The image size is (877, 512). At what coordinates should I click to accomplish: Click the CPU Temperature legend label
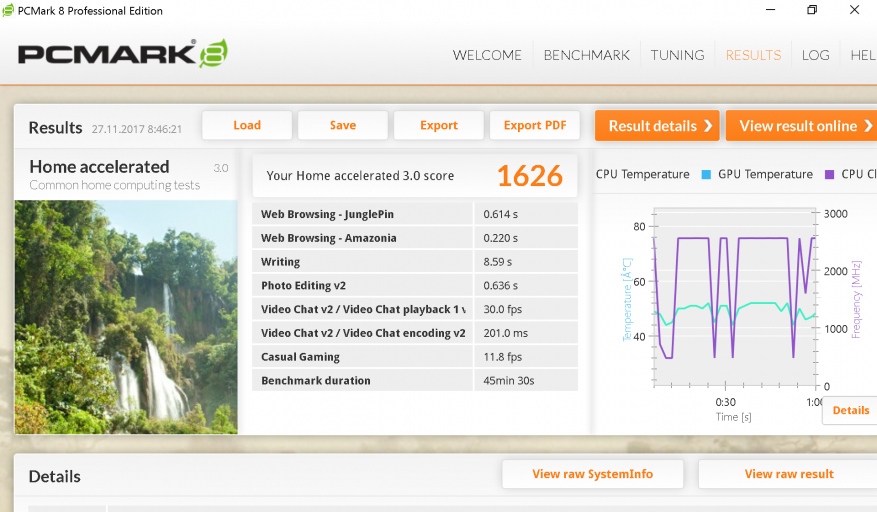[x=642, y=174]
